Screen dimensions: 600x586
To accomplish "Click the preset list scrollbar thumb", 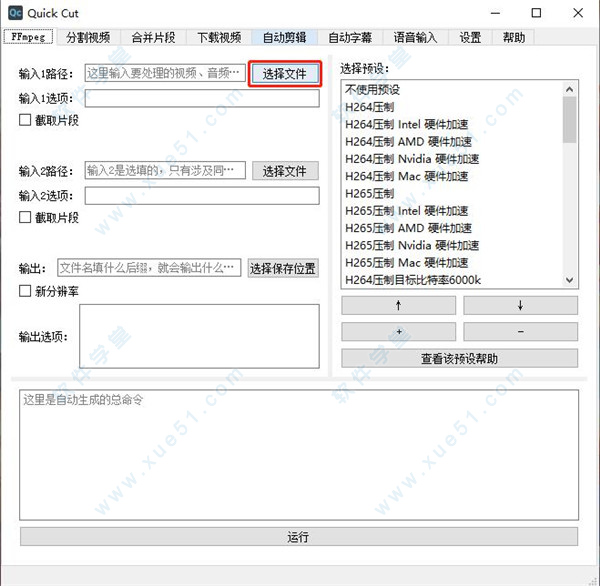I will pyautogui.click(x=569, y=119).
